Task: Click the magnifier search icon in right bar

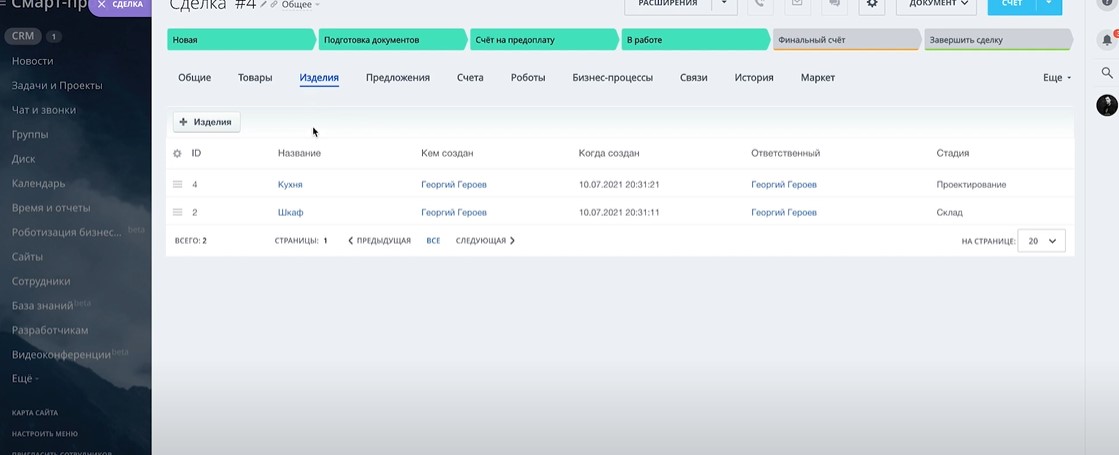Action: [x=1107, y=73]
